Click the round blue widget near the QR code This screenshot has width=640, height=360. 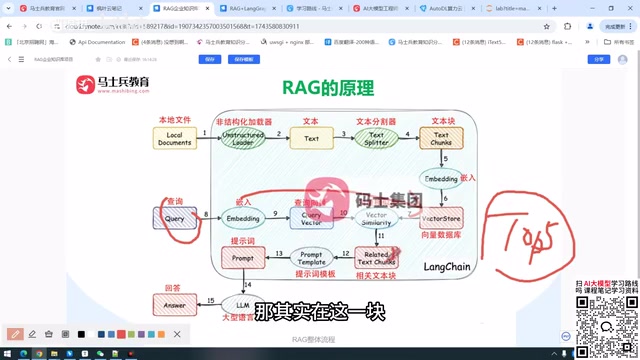pos(566,336)
